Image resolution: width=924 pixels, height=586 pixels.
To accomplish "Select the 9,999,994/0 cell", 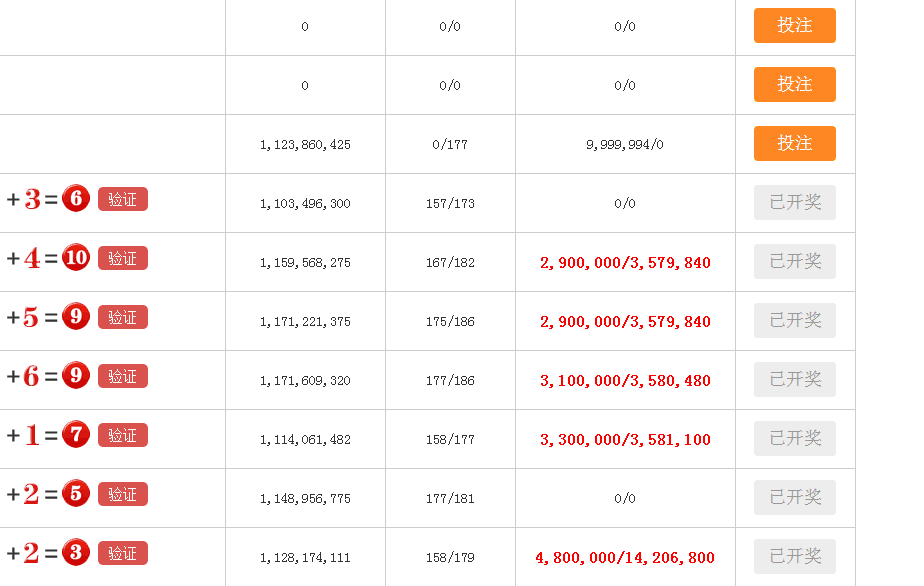I will [625, 145].
